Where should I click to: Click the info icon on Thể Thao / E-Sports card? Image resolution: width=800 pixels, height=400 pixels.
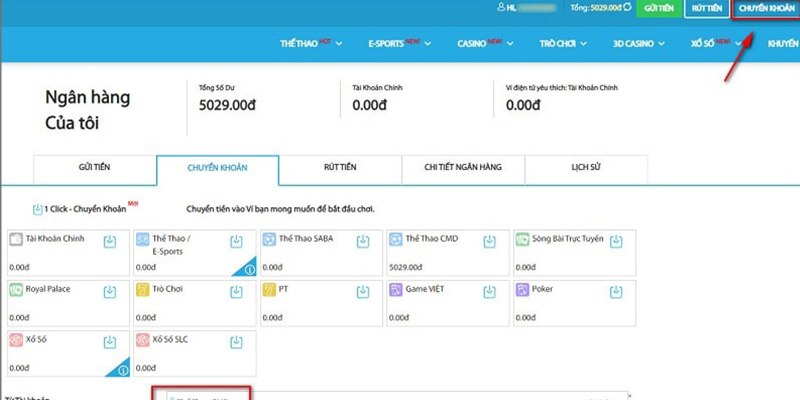249,270
